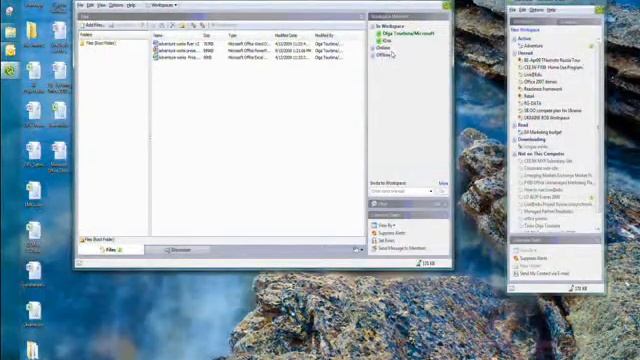
Task: Click the Add Files toolbar button
Action: point(92,25)
